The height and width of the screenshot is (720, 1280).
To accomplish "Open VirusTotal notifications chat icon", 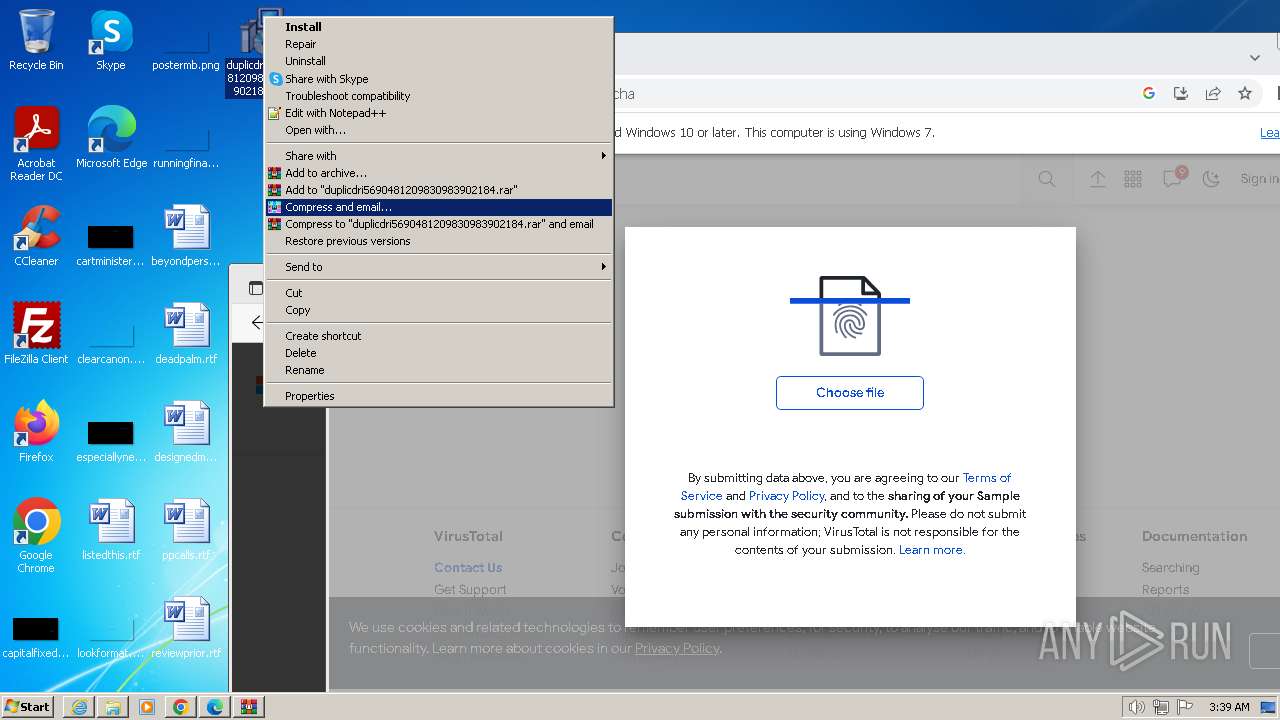I will coord(1172,178).
